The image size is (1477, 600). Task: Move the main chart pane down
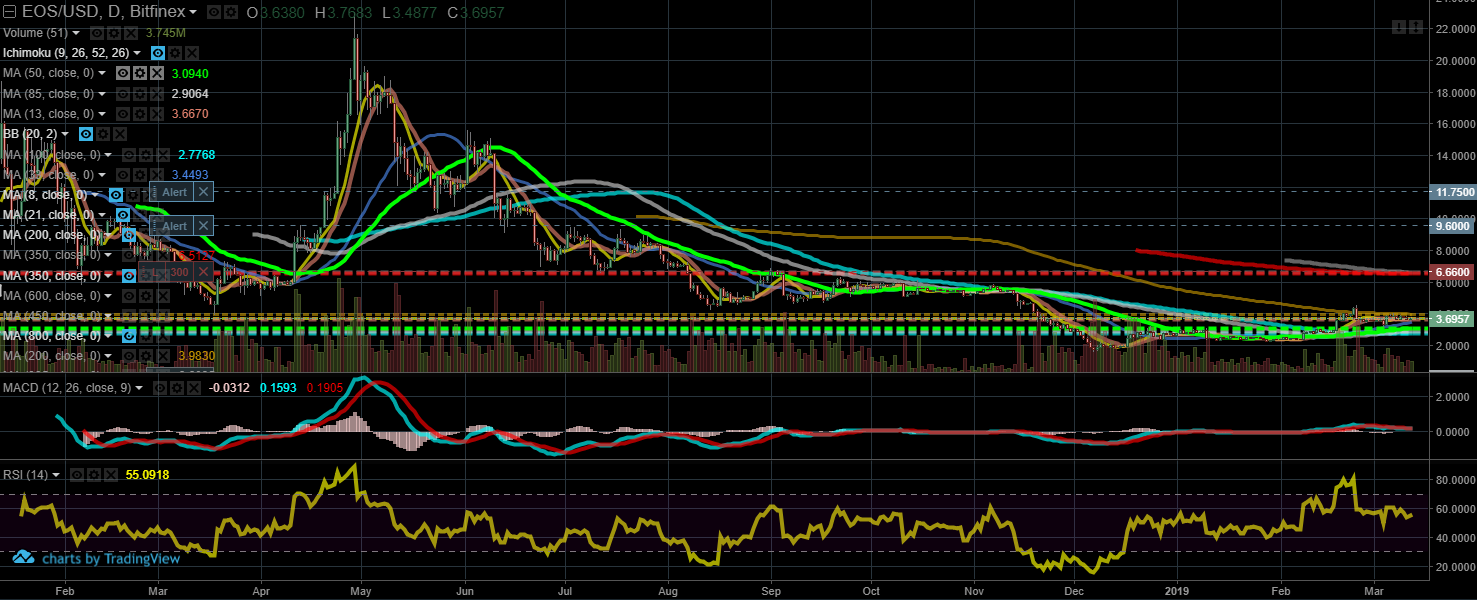[x=1399, y=27]
